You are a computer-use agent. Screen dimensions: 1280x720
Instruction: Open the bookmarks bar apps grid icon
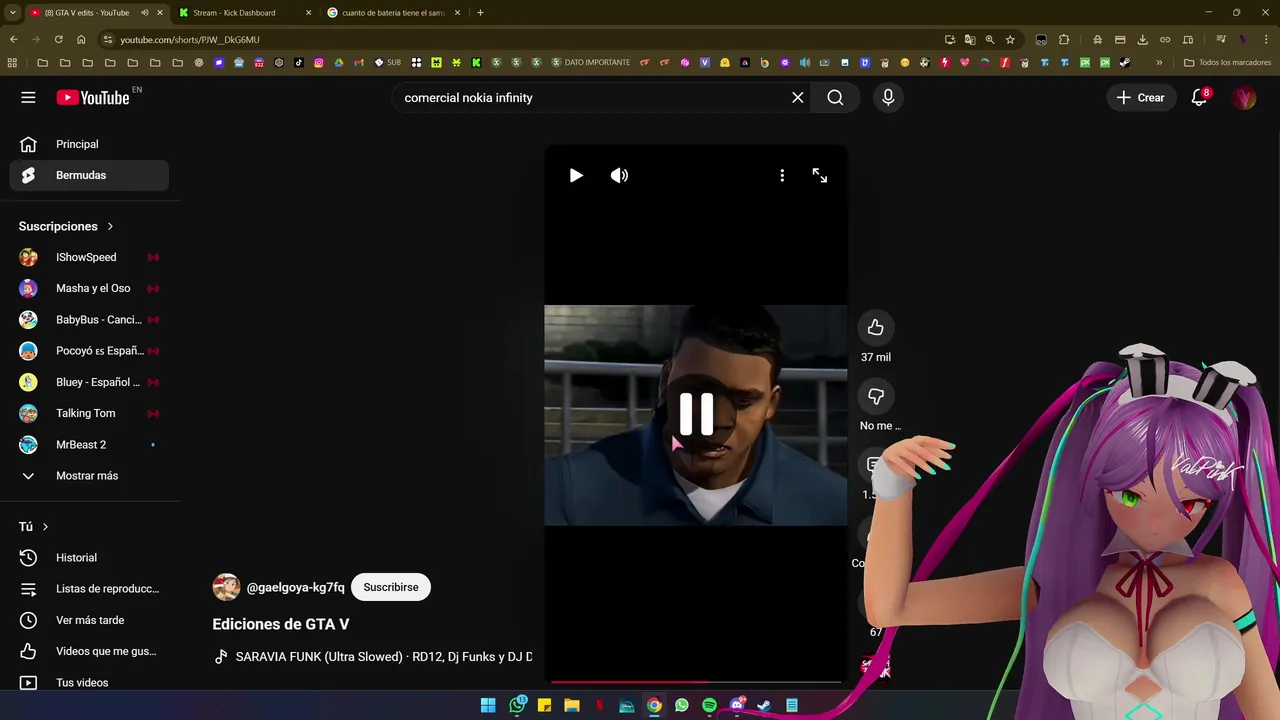(x=12, y=62)
